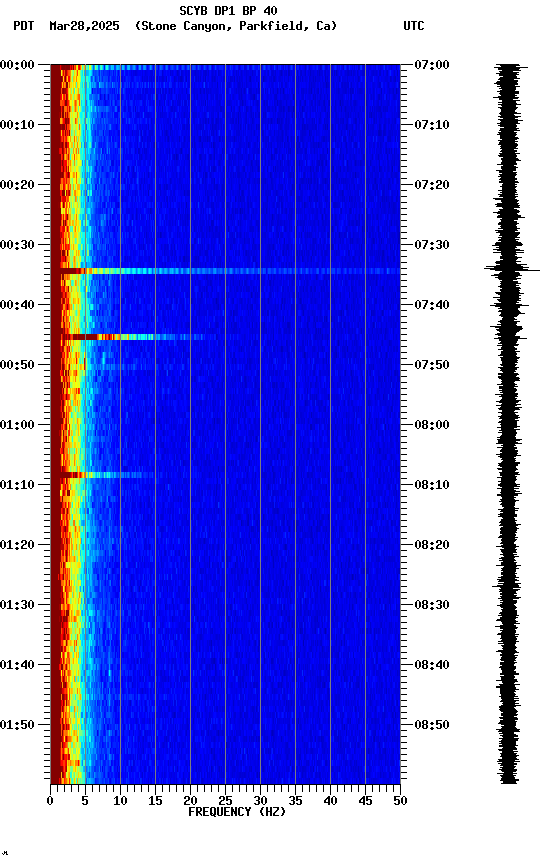Viewport: 552px width, 864px height.
Task: Click the '0' frequency axis label
Action: point(50,802)
